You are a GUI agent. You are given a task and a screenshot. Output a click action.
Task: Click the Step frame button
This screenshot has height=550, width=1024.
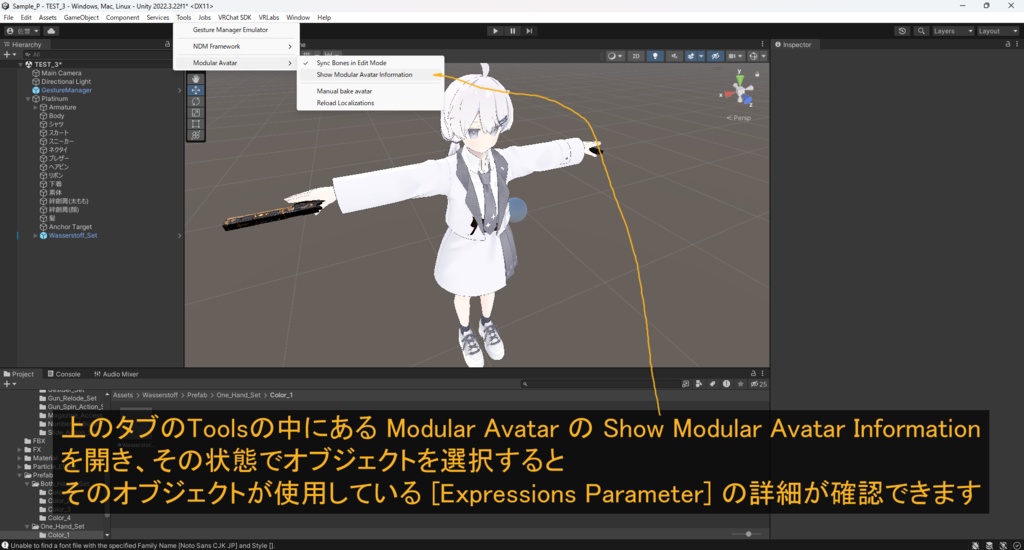(x=529, y=31)
